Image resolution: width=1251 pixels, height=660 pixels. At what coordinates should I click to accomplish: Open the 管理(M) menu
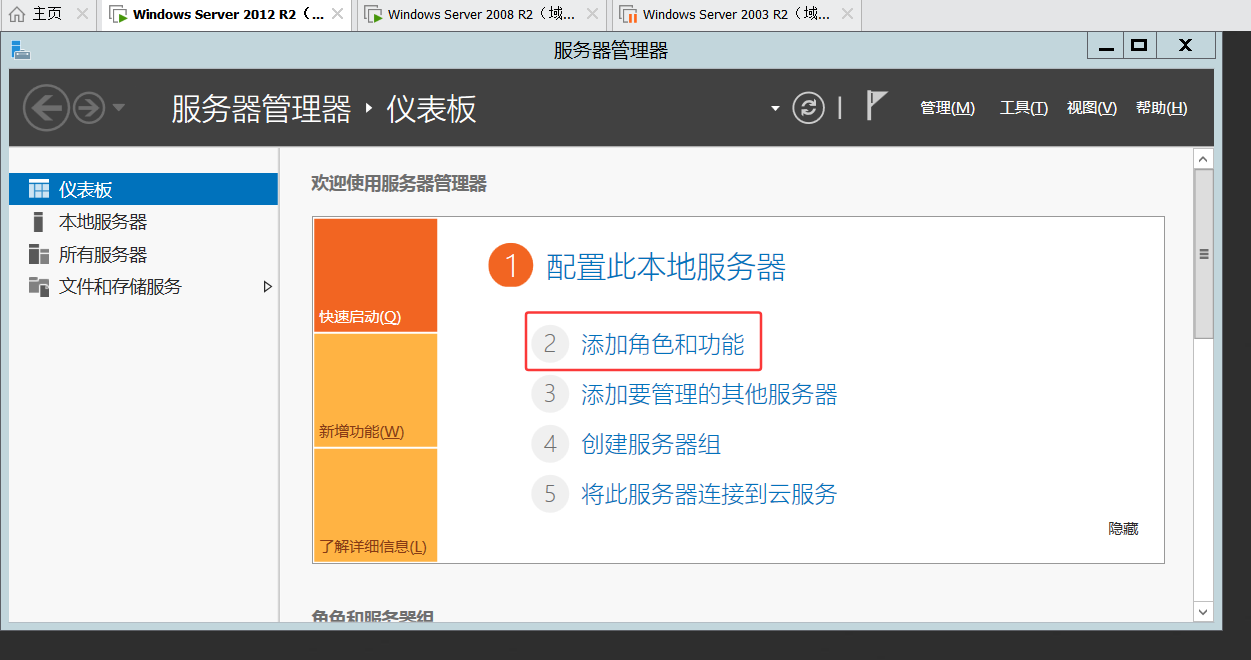(x=947, y=108)
